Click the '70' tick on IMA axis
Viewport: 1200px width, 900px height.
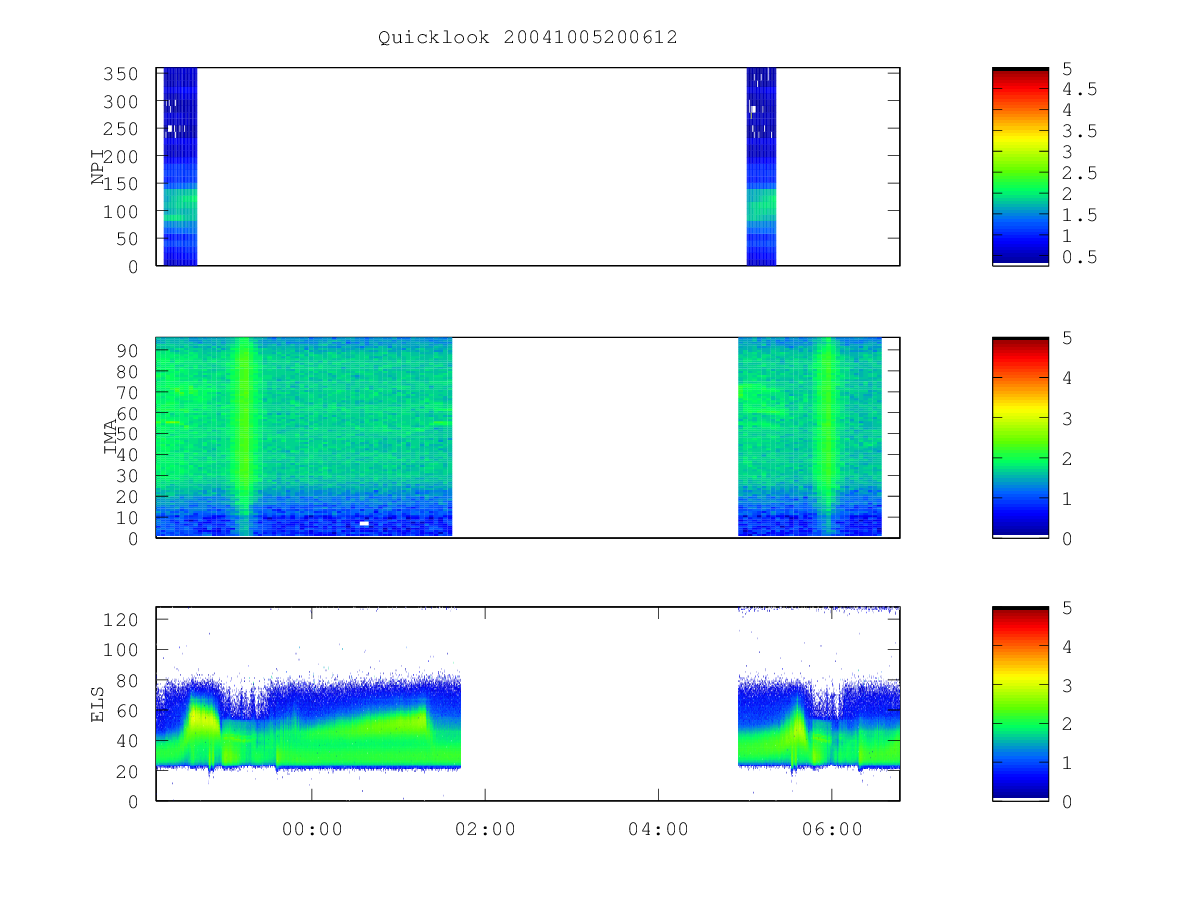coord(128,392)
